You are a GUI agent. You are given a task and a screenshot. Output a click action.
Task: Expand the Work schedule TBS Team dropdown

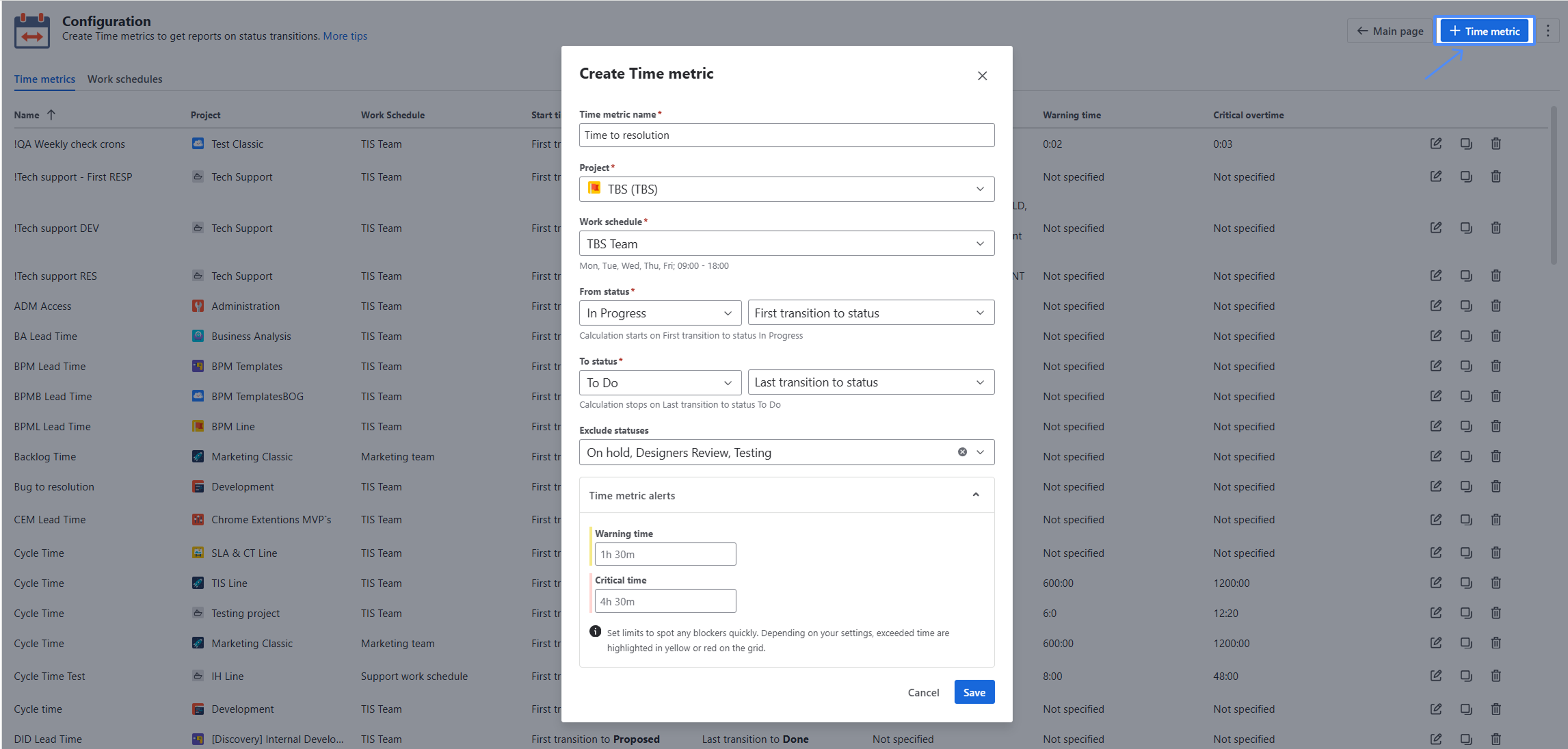786,244
